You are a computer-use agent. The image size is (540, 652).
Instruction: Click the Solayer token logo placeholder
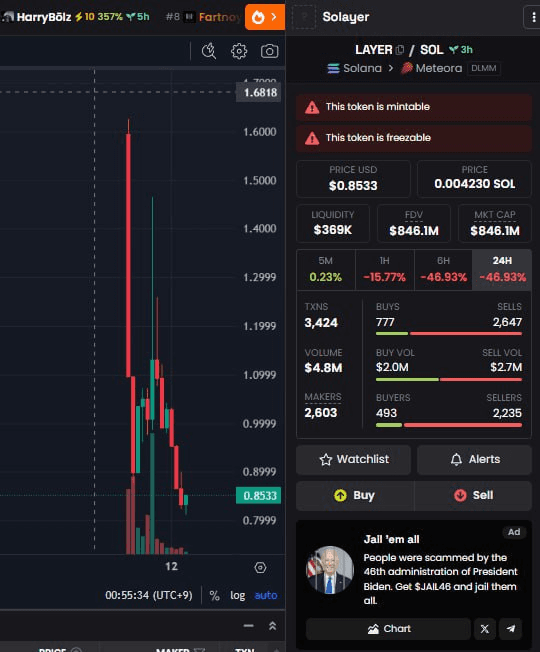304,17
